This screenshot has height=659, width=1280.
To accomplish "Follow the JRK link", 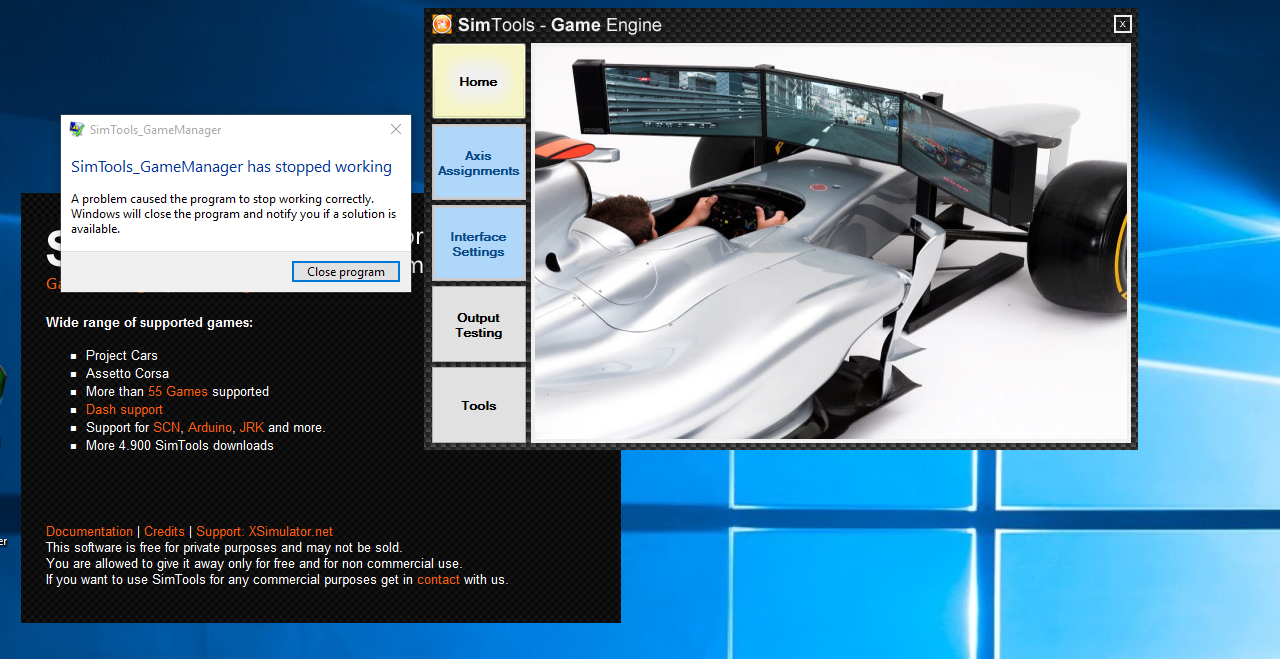I will 251,427.
